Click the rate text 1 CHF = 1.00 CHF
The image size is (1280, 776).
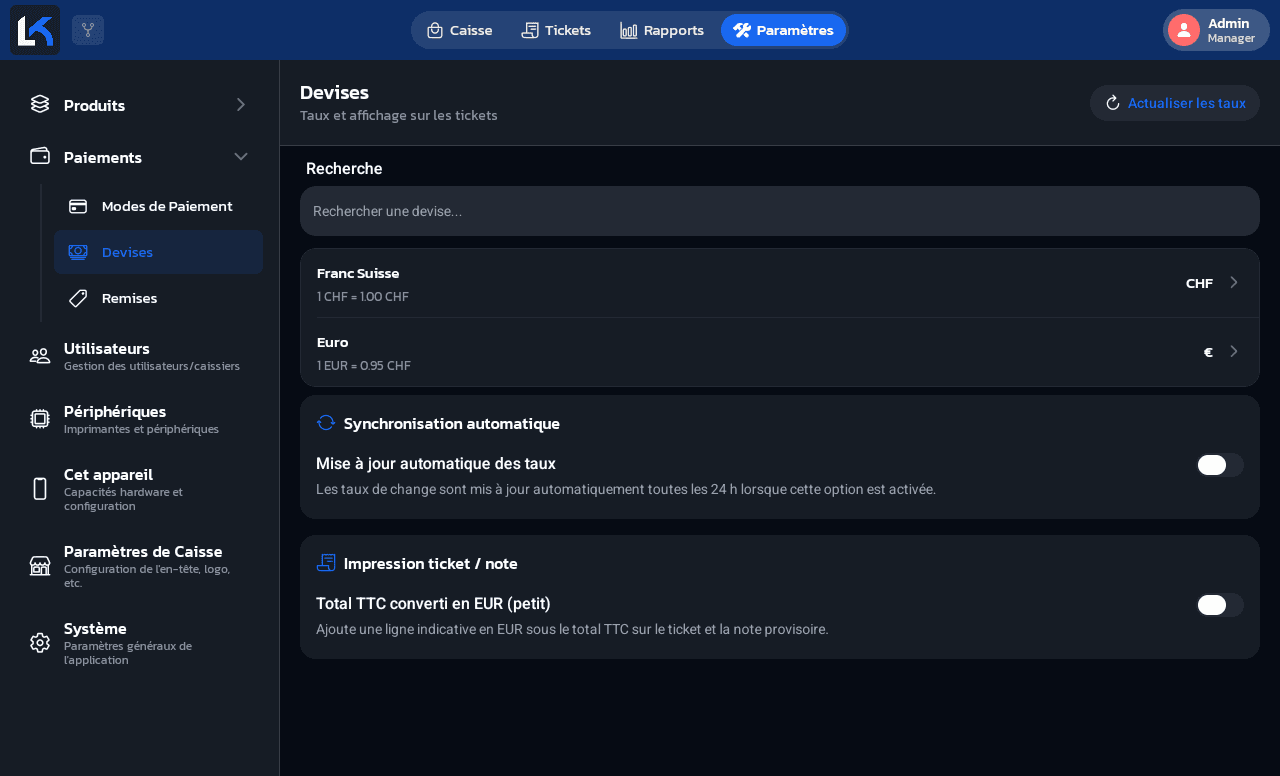(363, 297)
